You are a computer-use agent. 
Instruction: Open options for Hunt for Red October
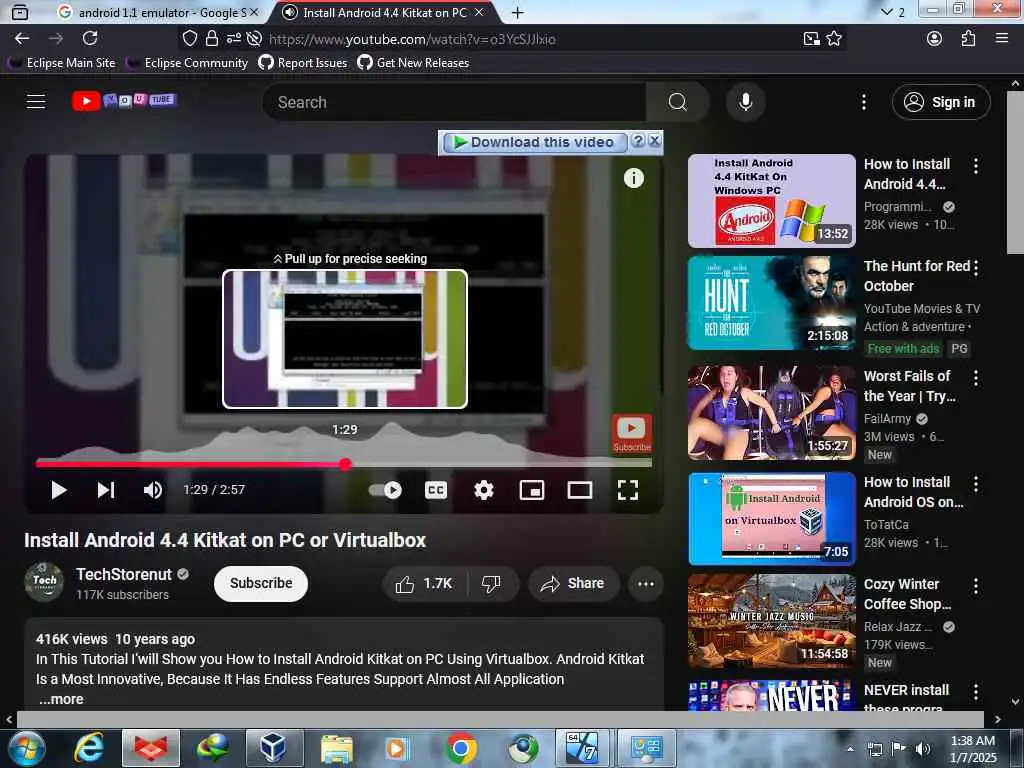pyautogui.click(x=976, y=268)
